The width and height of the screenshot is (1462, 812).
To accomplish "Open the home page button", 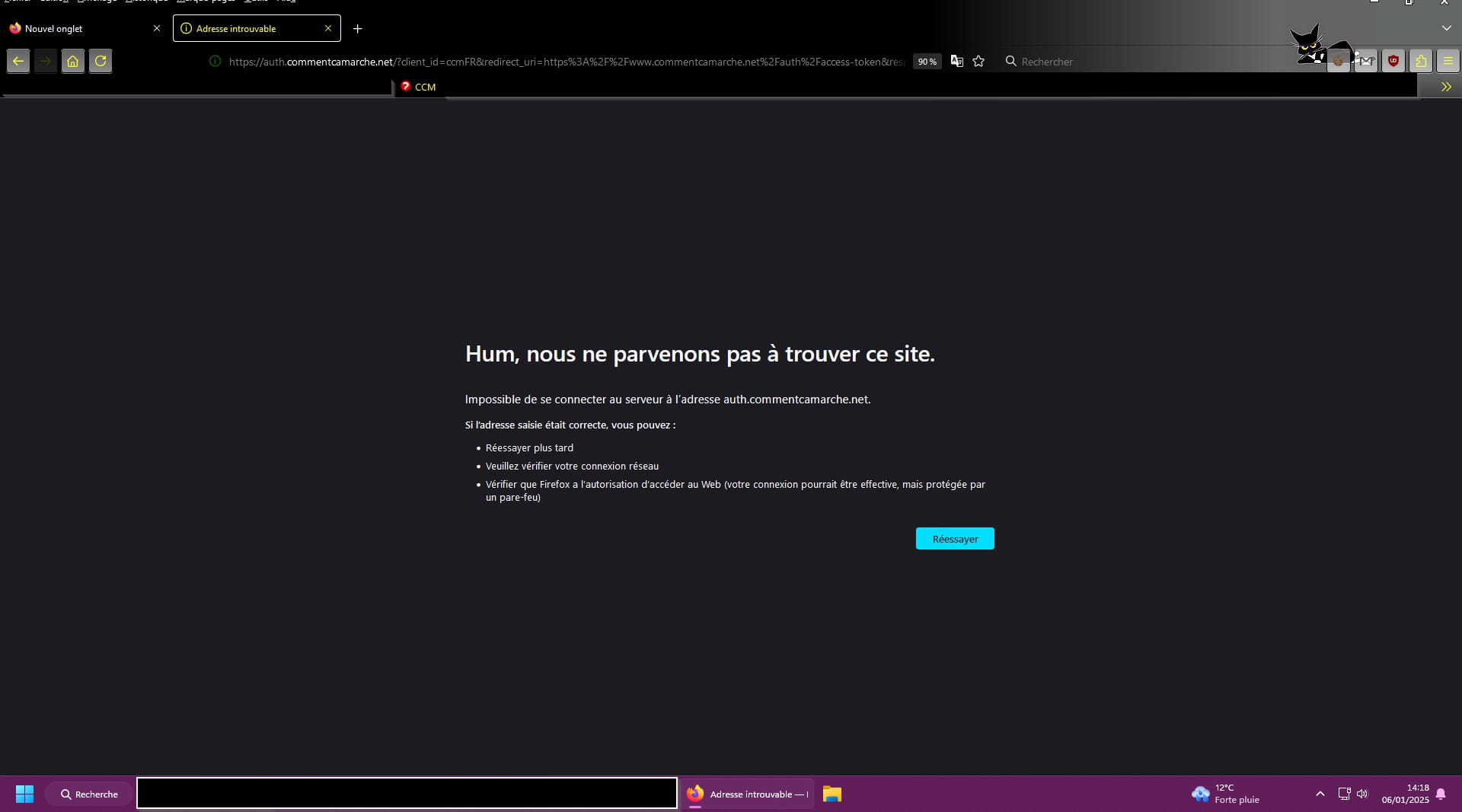I will (73, 61).
